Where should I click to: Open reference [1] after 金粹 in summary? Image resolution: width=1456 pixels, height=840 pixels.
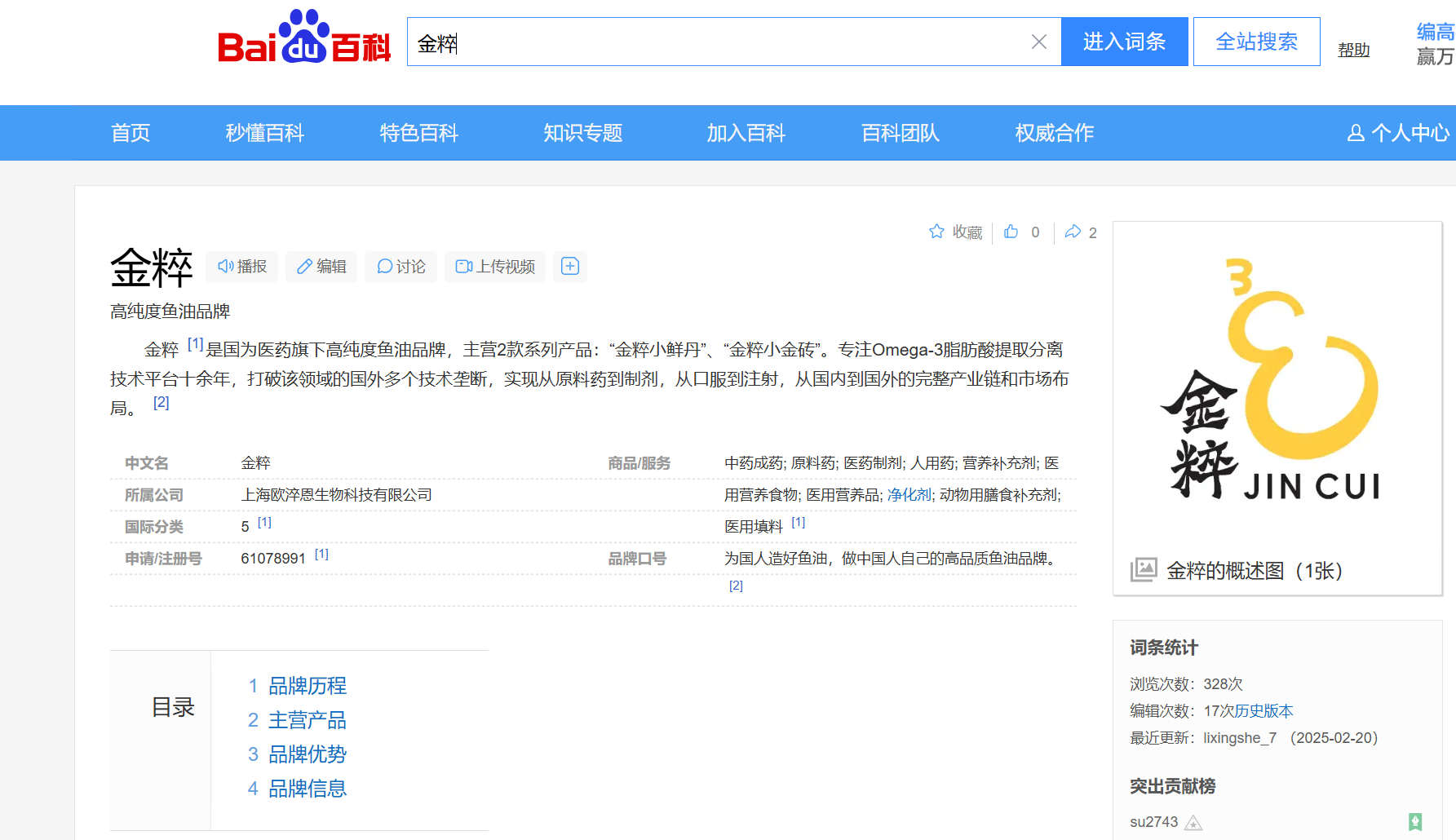(195, 344)
